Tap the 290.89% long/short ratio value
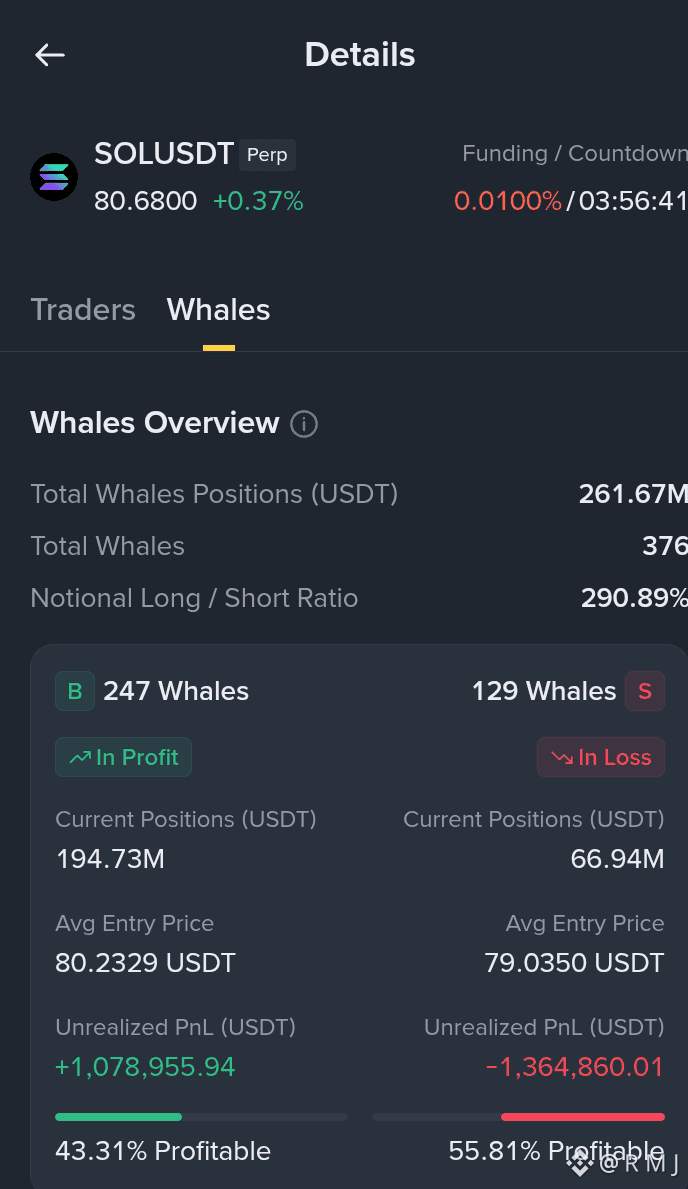The image size is (688, 1189). coord(634,598)
